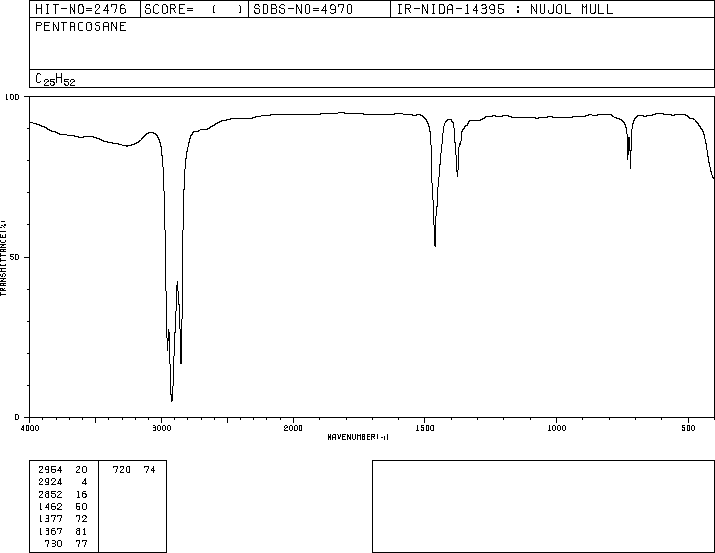Select the SDBS-NO=4970 label
The image size is (715, 553).
click(303, 10)
